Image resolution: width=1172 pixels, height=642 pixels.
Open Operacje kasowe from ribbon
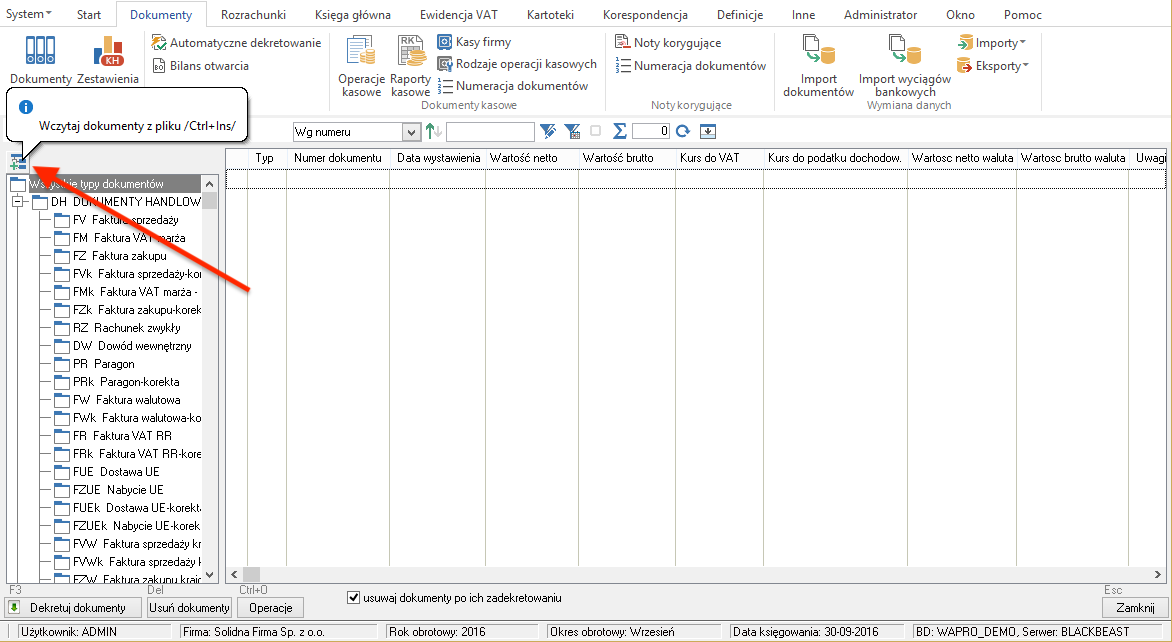(x=360, y=66)
